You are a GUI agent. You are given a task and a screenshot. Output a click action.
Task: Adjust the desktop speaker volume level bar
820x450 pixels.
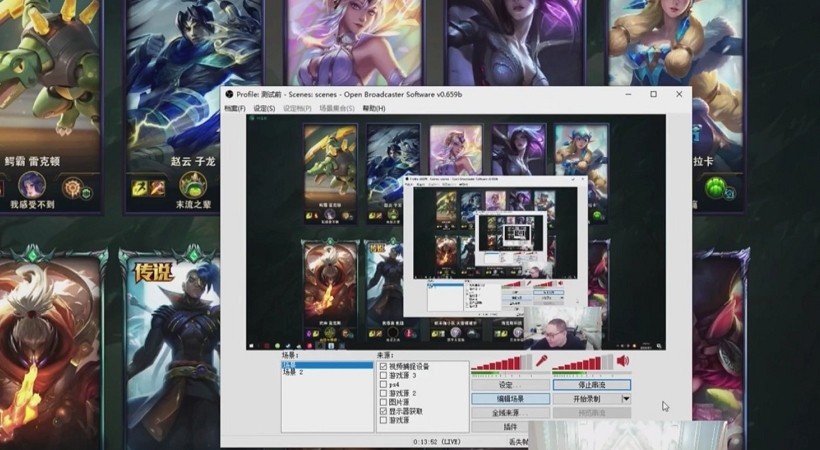pos(583,362)
